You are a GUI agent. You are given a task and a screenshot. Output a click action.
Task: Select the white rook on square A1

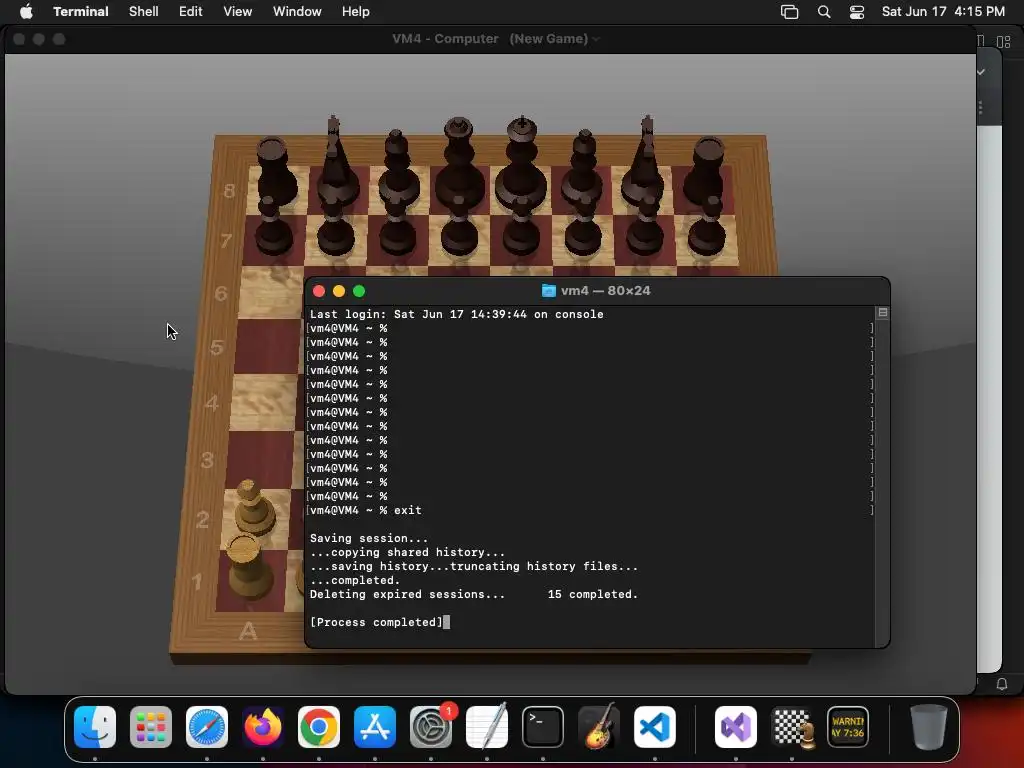(x=248, y=566)
